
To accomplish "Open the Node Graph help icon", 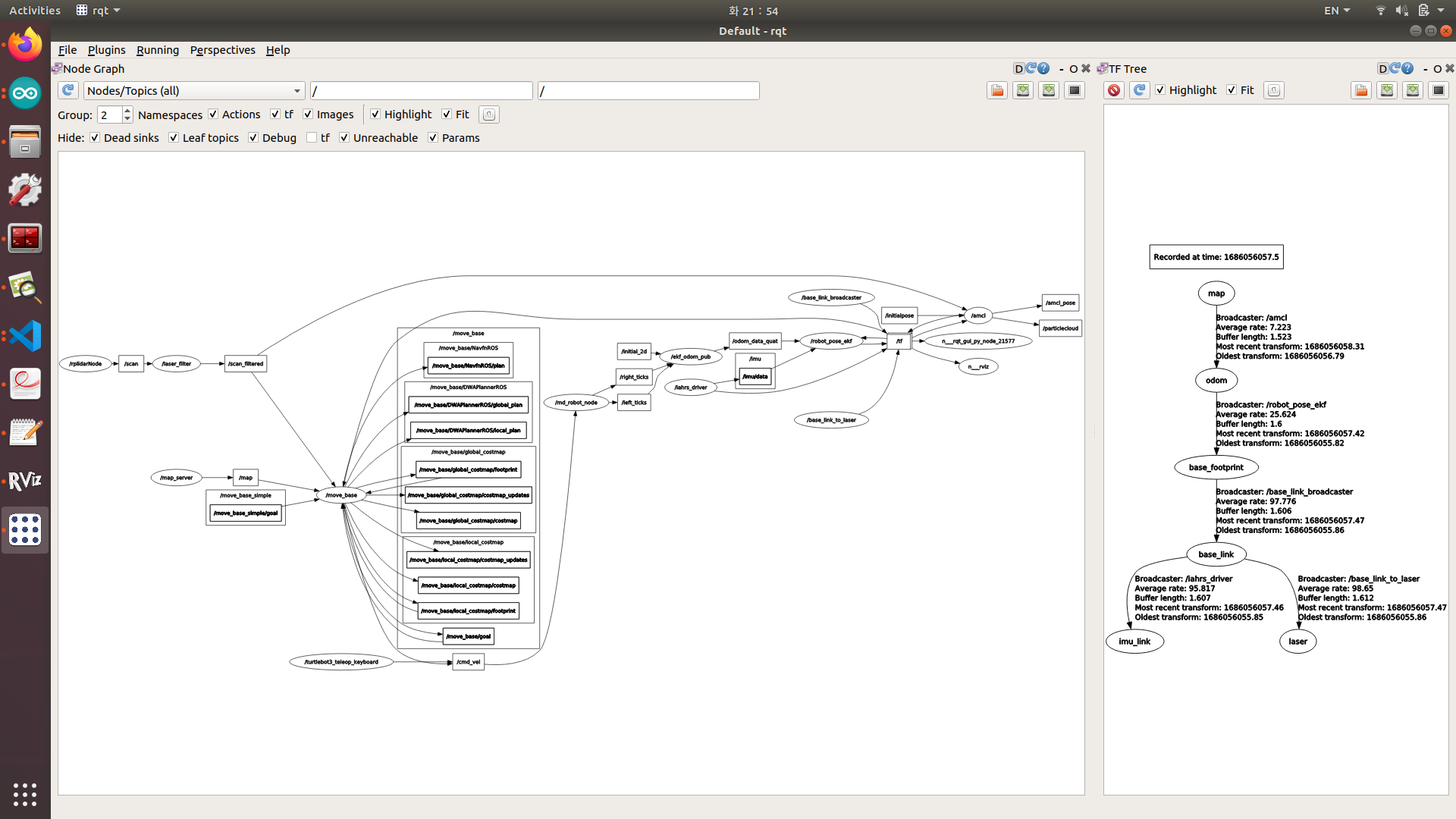I will pyautogui.click(x=1043, y=68).
